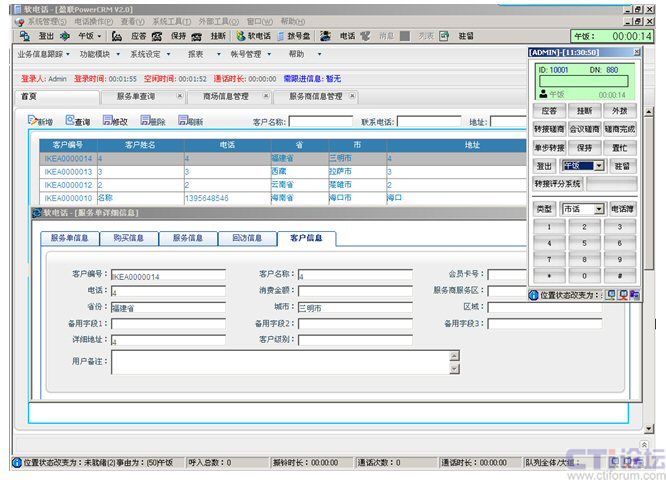Click the 新增 (add) icon in the record toolbar

[x=34, y=121]
